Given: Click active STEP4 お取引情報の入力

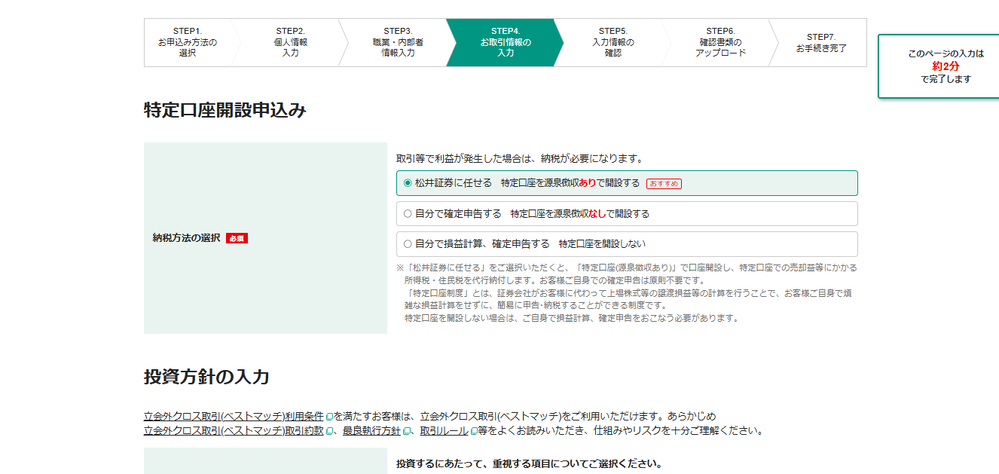Looking at the screenshot, I should 505,43.
